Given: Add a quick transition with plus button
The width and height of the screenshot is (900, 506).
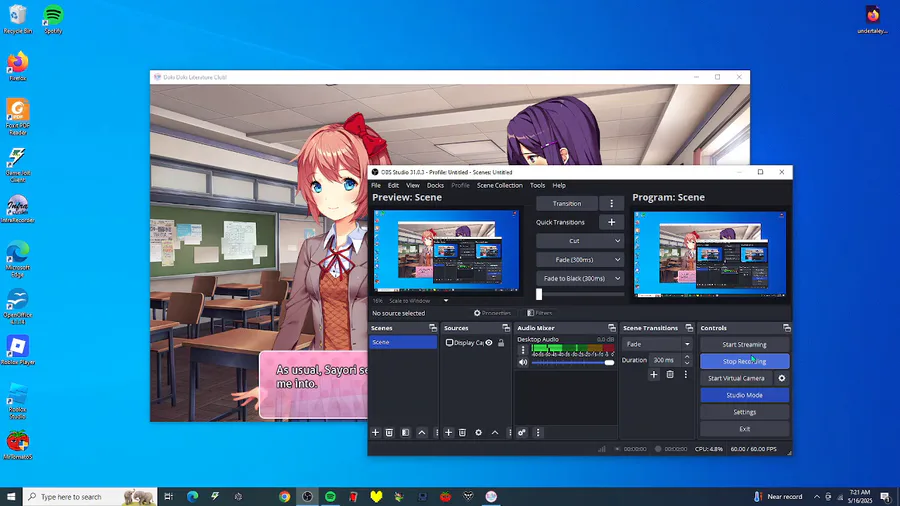Looking at the screenshot, I should pyautogui.click(x=611, y=222).
